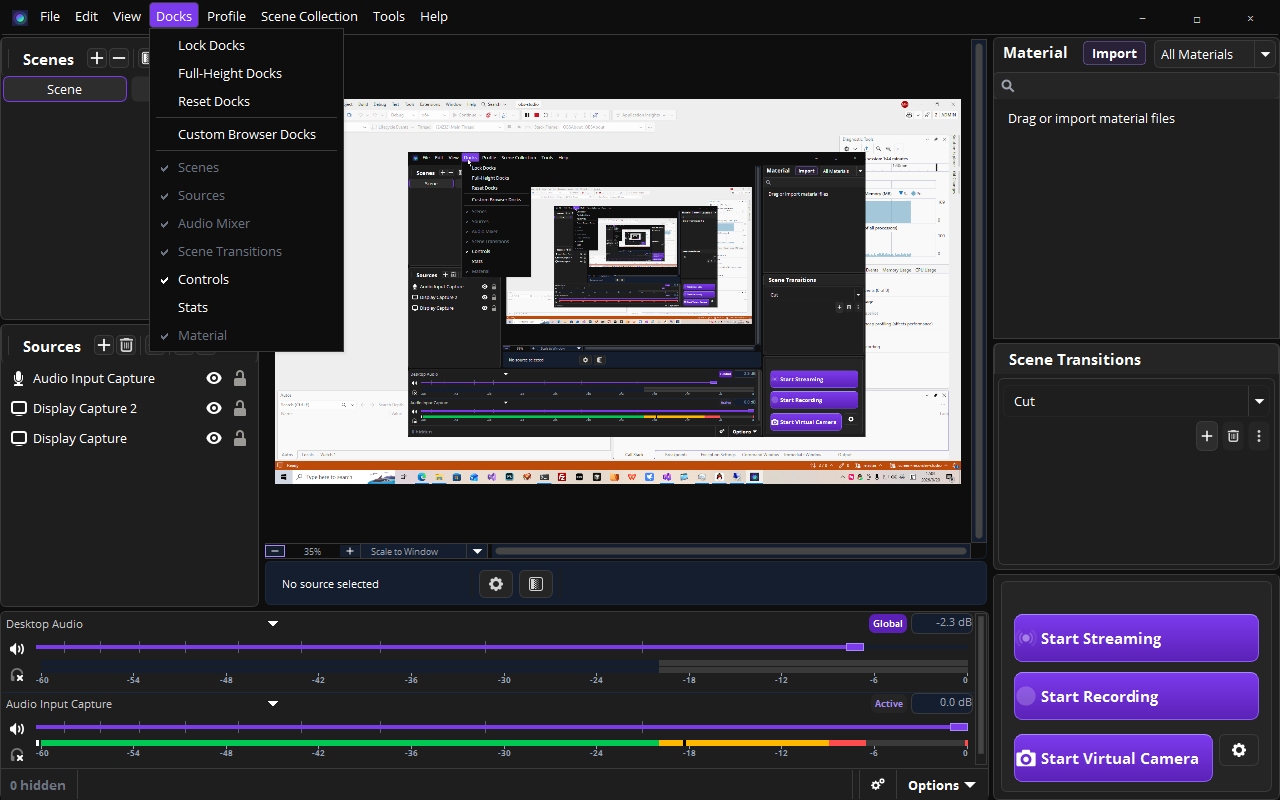Toggle visibility of the Display Capture source
Screen dimensions: 1280x800
pos(213,438)
